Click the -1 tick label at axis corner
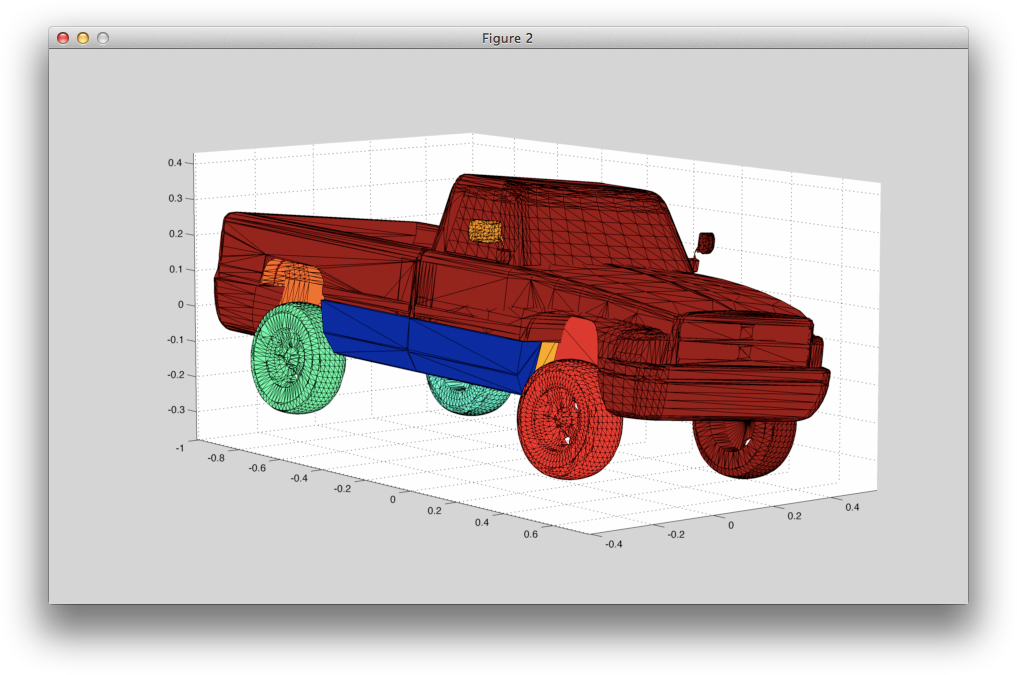Viewport: 1017px width, 675px height. [180, 448]
